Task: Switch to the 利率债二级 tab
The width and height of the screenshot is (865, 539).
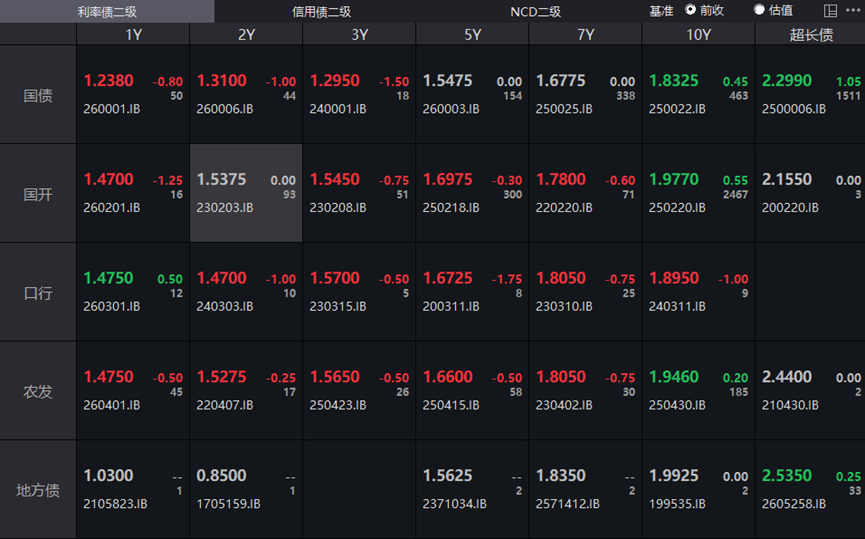Action: (107, 11)
